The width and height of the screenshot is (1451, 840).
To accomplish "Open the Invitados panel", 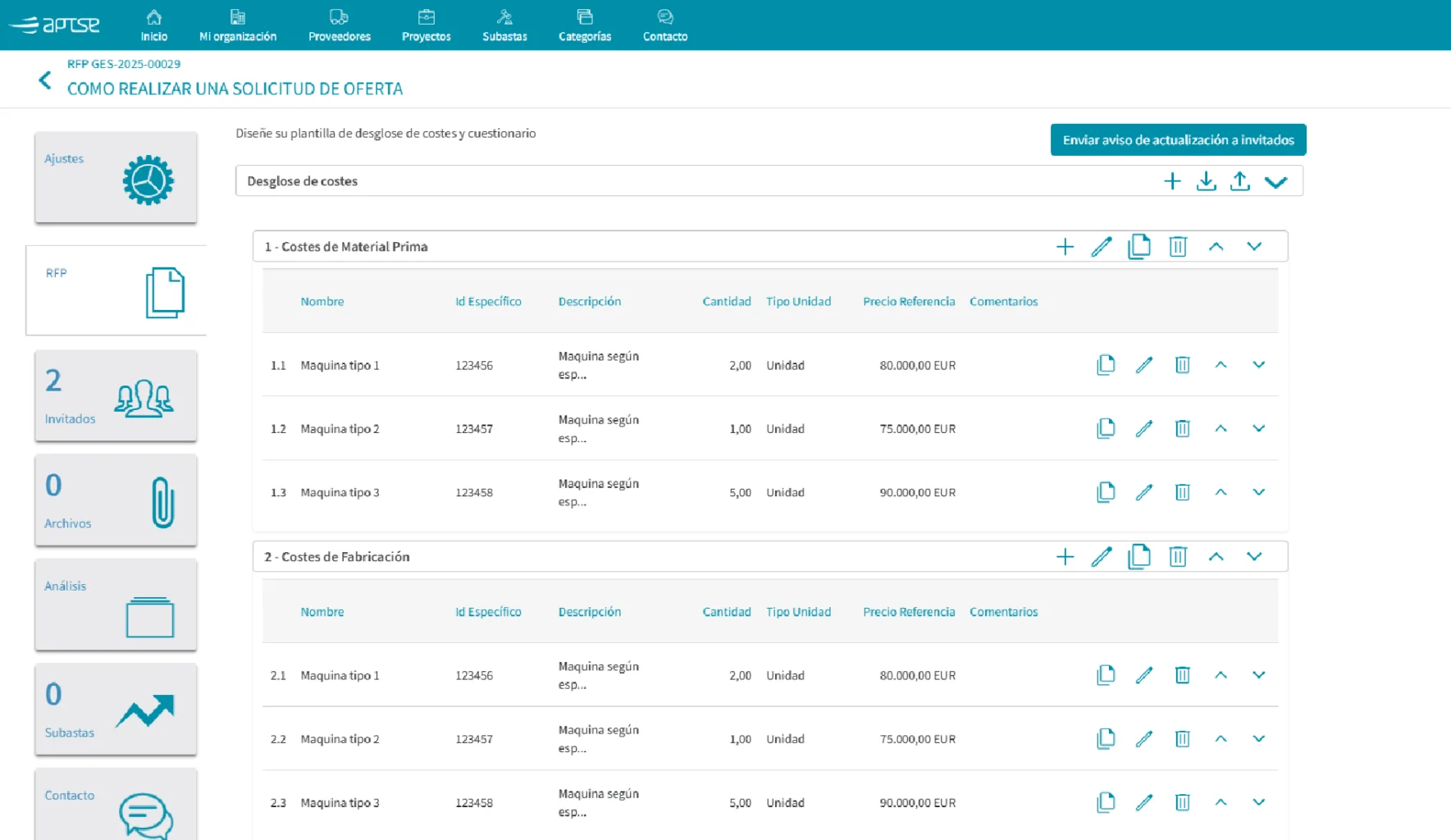I will coord(115,396).
